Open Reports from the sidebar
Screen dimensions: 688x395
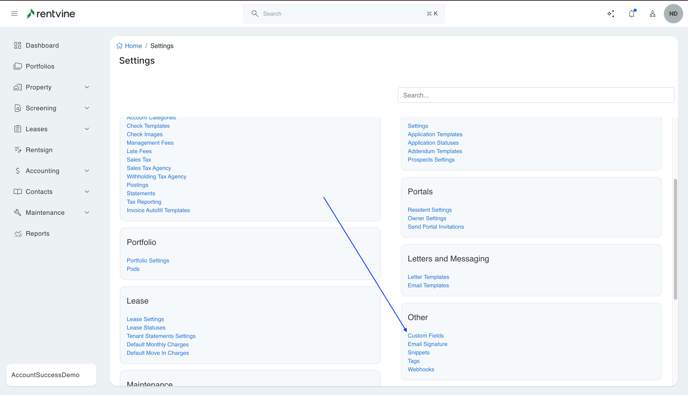coord(37,233)
